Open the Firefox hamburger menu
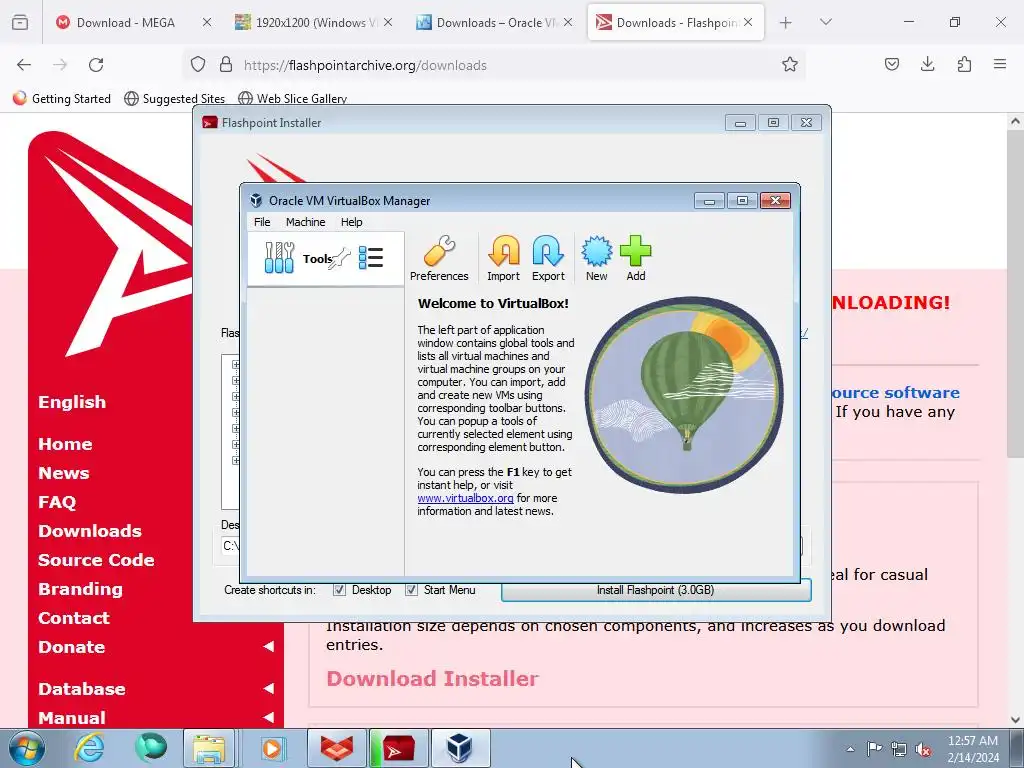This screenshot has height=768, width=1024. [x=1000, y=64]
